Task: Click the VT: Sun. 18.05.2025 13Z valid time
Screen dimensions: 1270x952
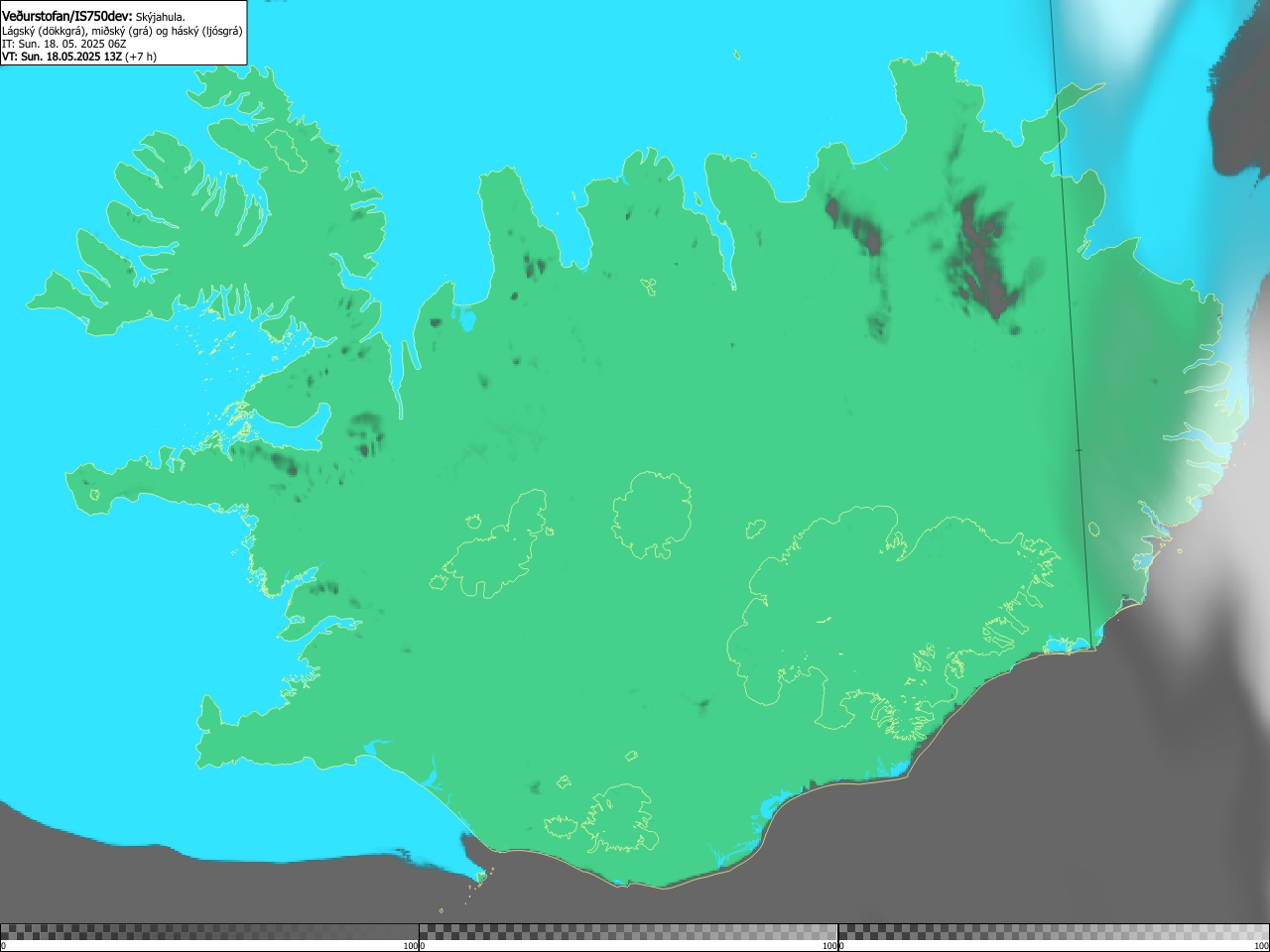Action: coord(62,57)
